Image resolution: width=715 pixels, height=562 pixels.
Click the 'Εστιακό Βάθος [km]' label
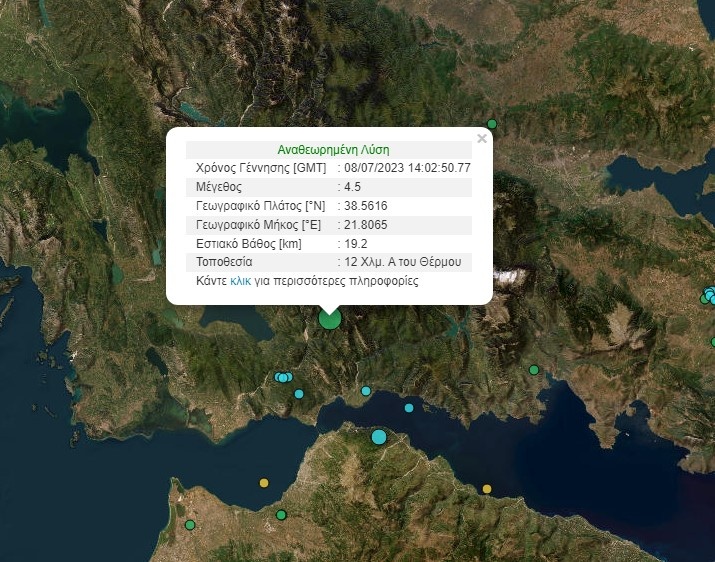point(249,244)
